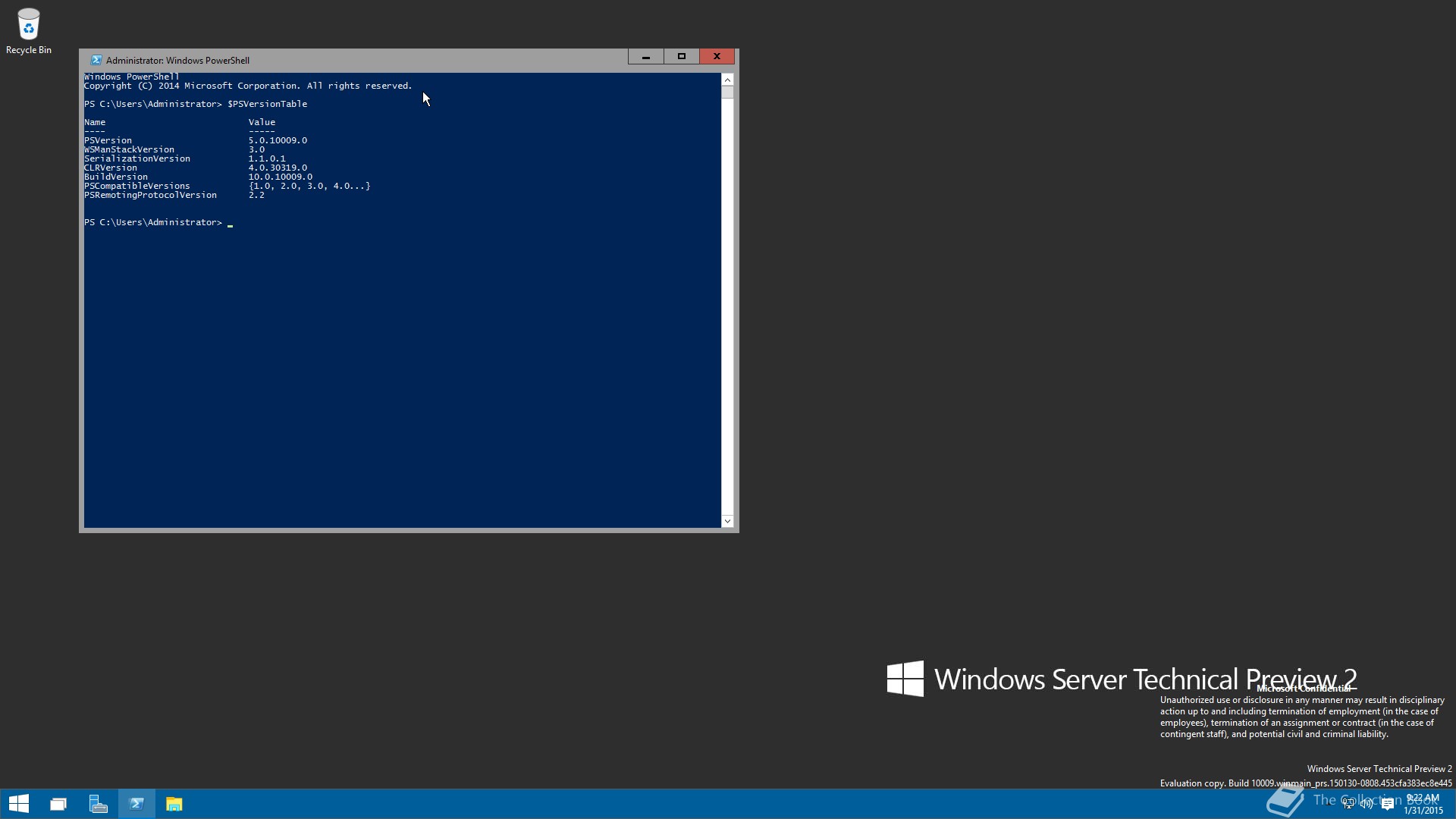This screenshot has width=1456, height=819.
Task: Click the PSCompatibleVersions row name
Action: [x=137, y=186]
